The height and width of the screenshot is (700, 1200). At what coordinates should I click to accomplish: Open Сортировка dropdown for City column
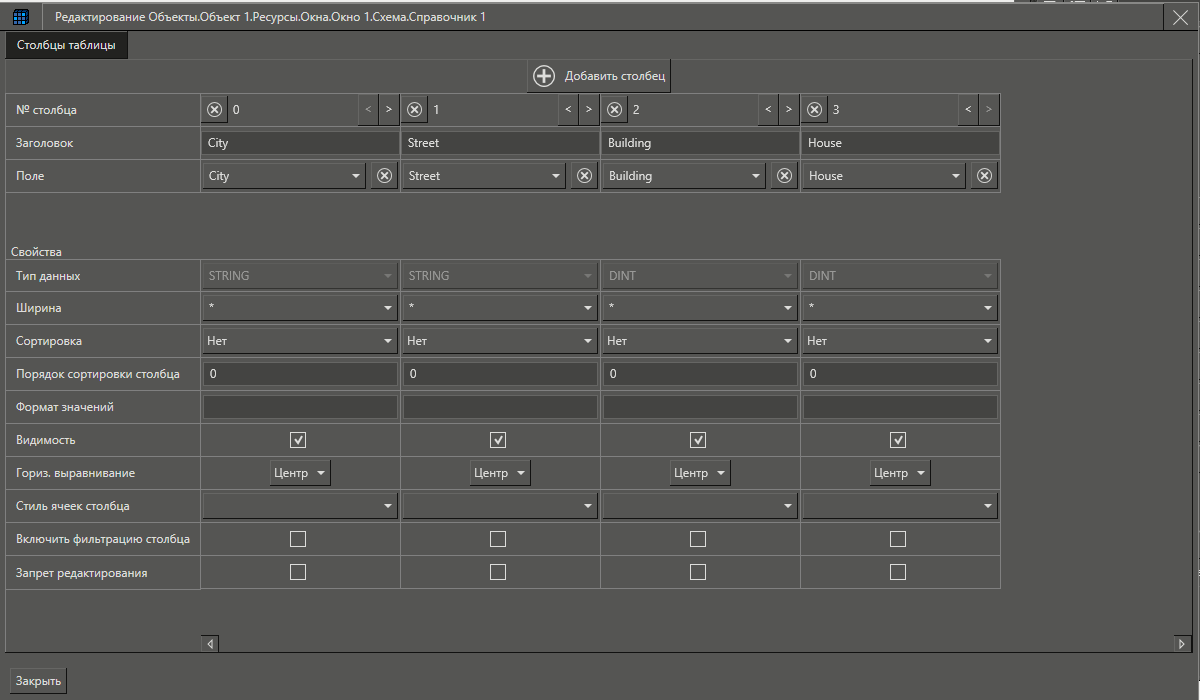point(300,341)
